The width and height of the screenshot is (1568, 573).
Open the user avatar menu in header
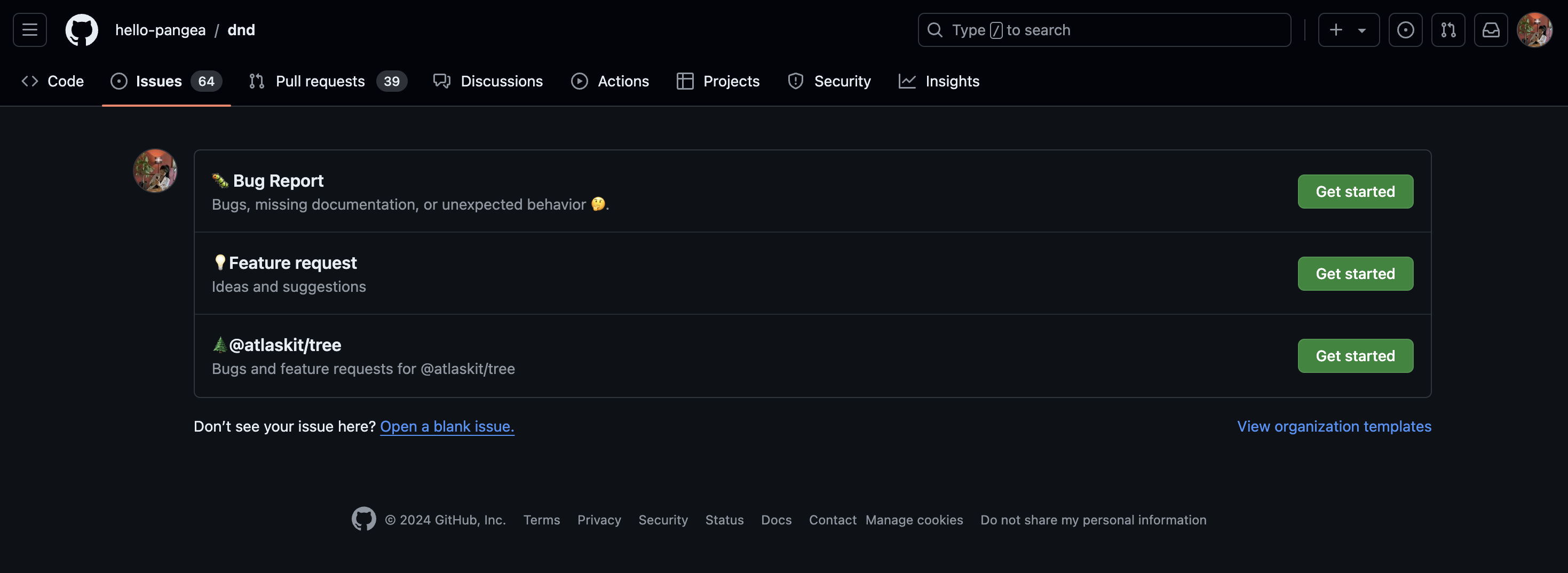(x=1534, y=30)
